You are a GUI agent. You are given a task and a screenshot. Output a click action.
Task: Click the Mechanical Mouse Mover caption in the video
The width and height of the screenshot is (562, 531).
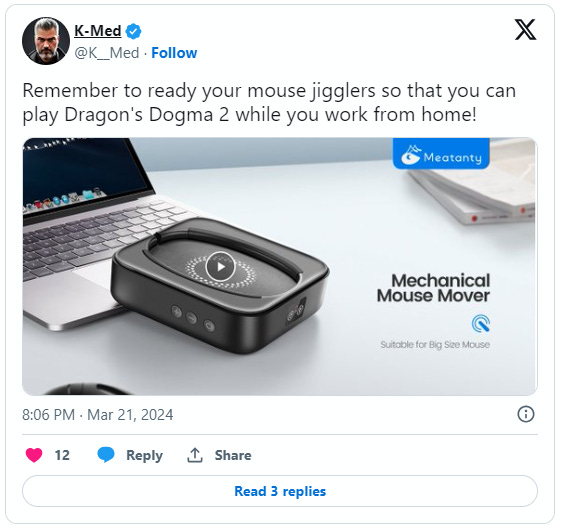pos(434,288)
